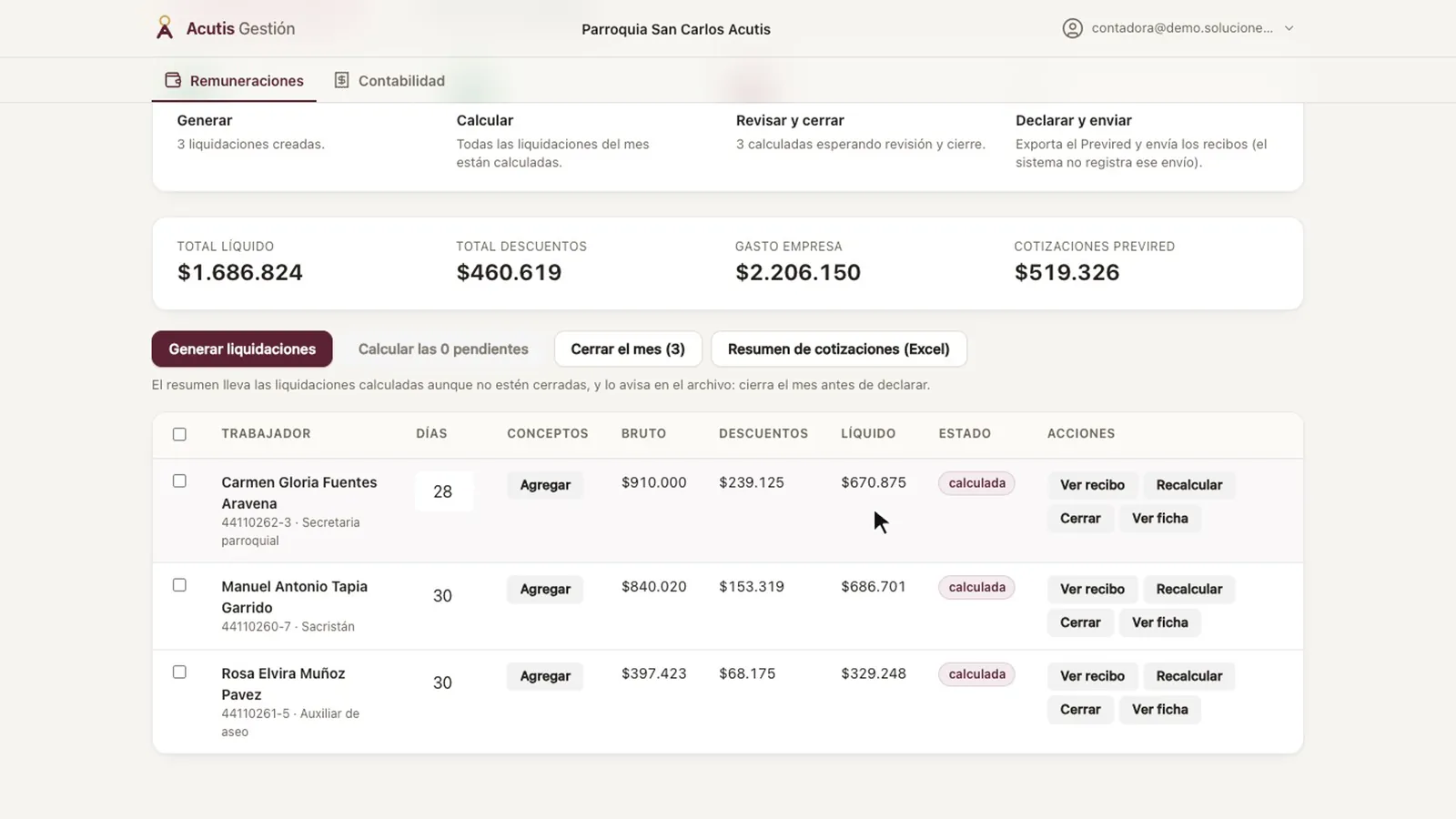Click the líquido amount $329.248
Viewport: 1456px width, 819px height.
[874, 673]
